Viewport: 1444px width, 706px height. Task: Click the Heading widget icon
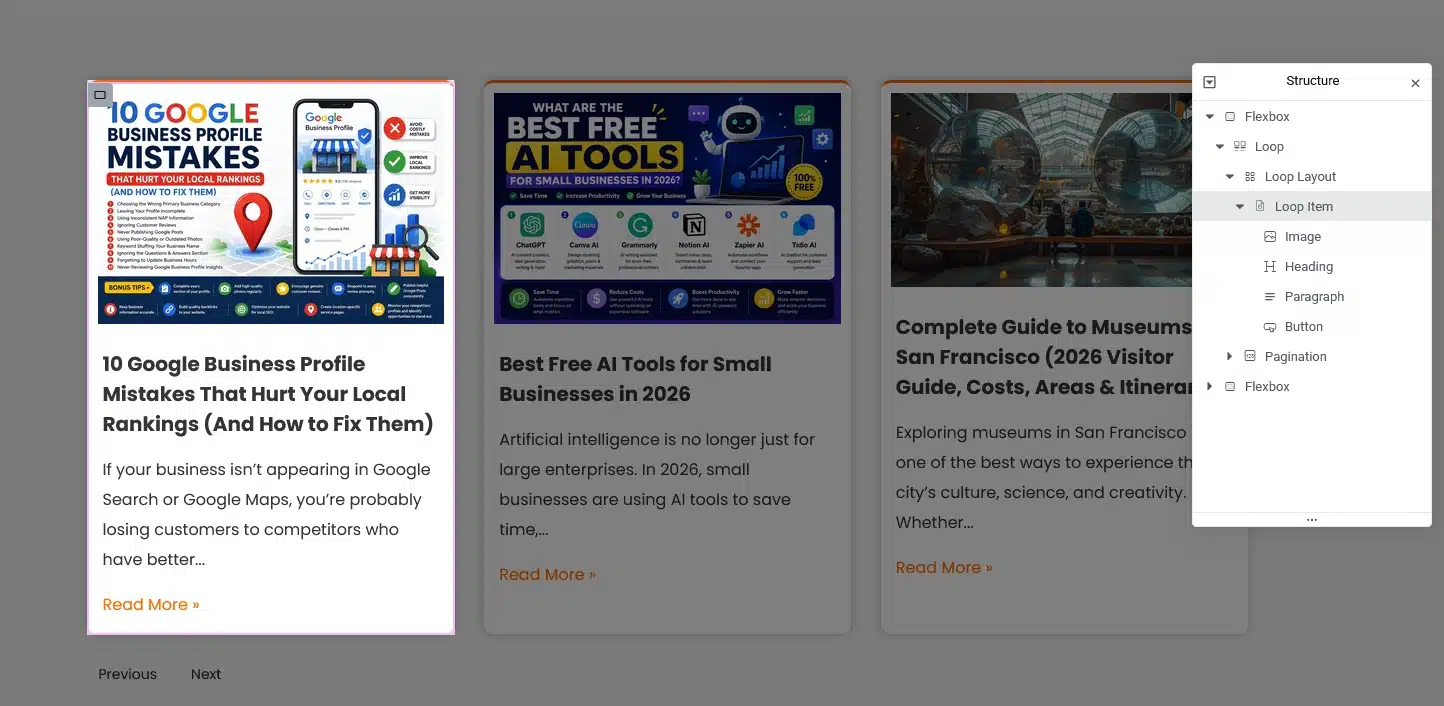tap(1270, 267)
